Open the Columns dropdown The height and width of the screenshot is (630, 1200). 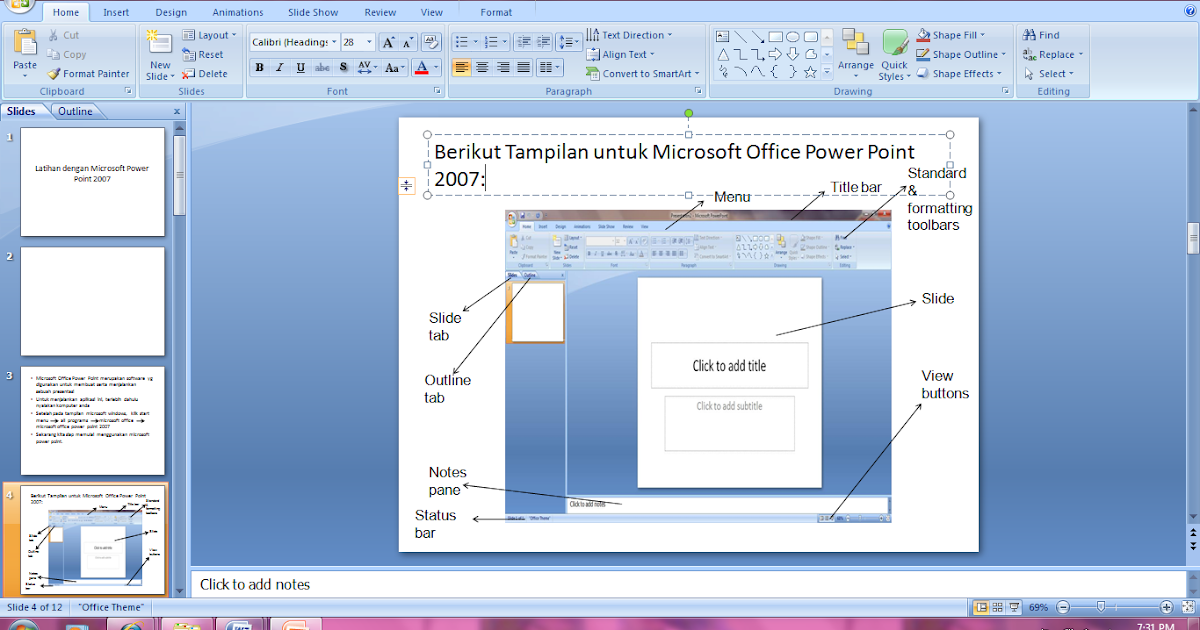point(550,67)
